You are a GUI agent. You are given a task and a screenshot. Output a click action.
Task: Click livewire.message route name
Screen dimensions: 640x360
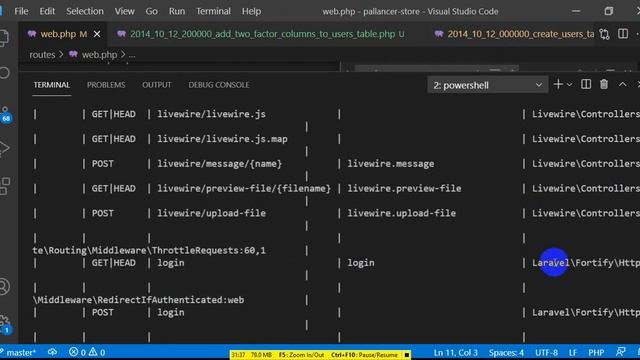click(391, 164)
